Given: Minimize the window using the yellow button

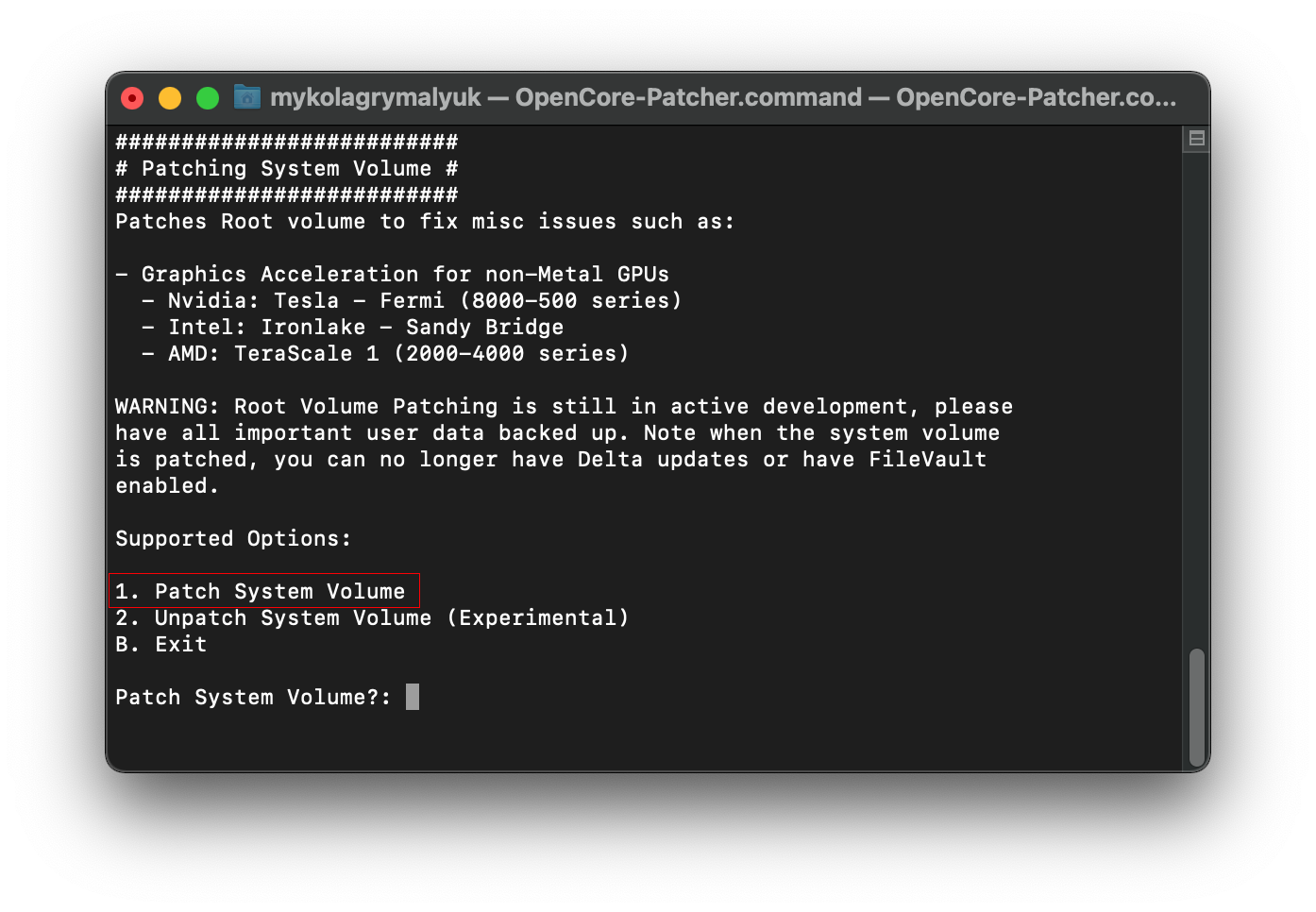Looking at the screenshot, I should coord(170,98).
